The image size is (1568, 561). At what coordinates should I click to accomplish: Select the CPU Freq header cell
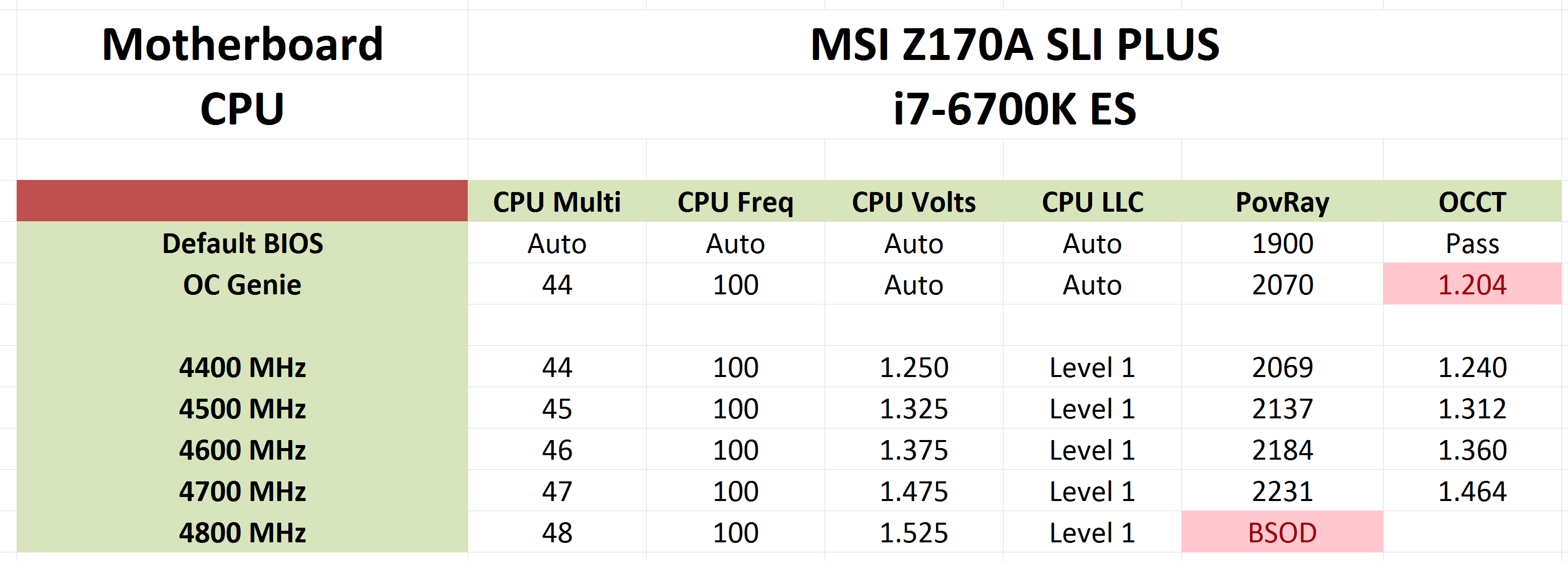pos(735,202)
